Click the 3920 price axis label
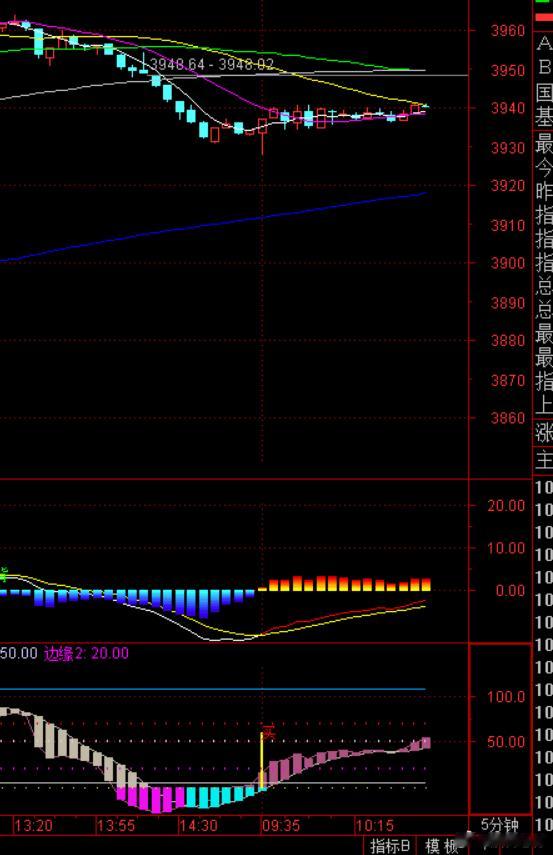Image resolution: width=553 pixels, height=855 pixels. pyautogui.click(x=507, y=185)
